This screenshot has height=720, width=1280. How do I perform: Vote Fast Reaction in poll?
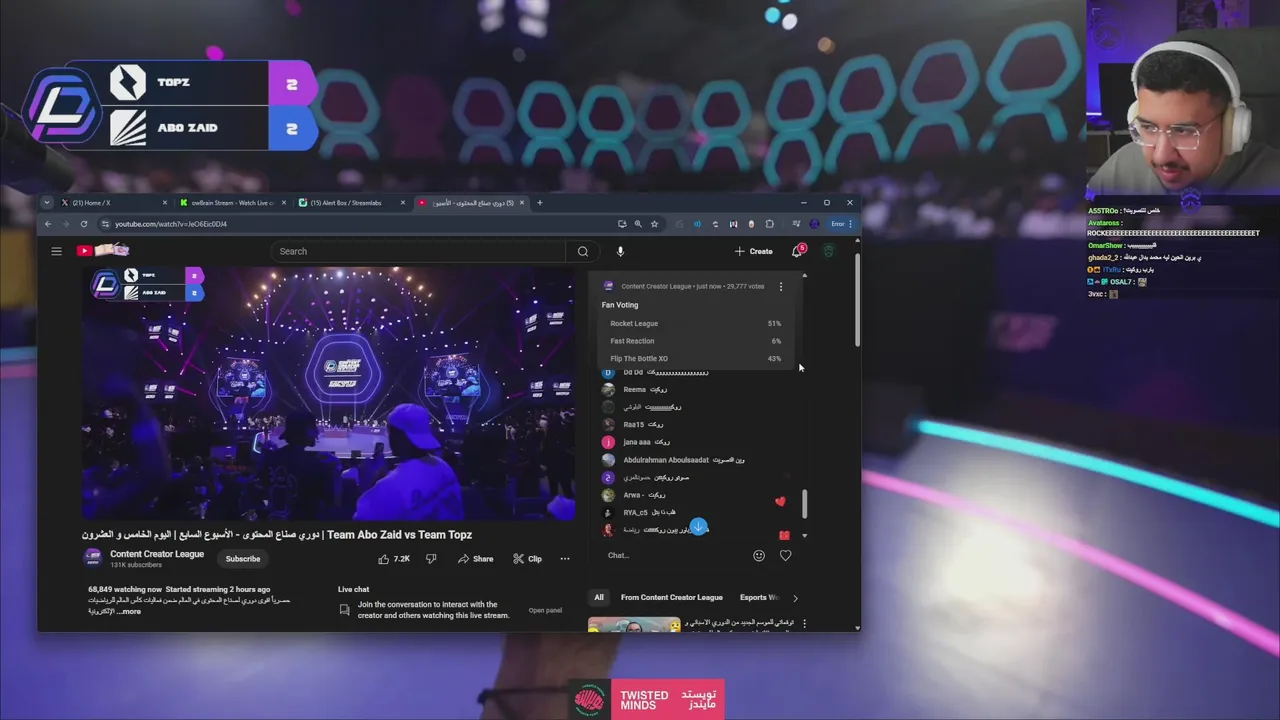point(695,341)
